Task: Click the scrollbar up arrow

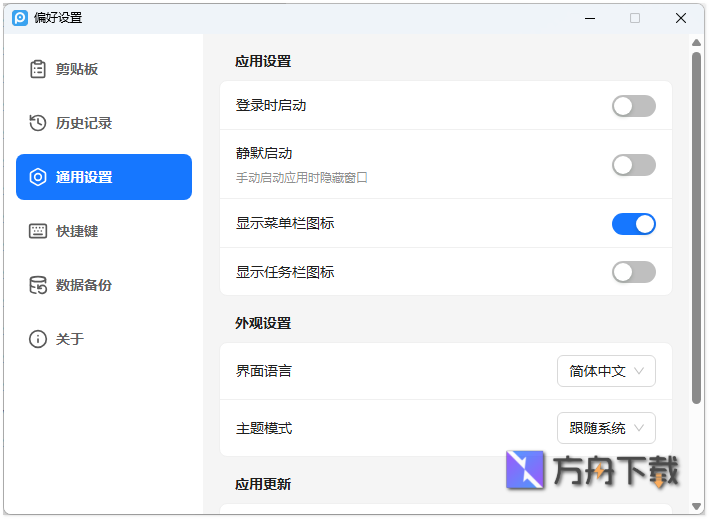Action: pyautogui.click(x=696, y=42)
